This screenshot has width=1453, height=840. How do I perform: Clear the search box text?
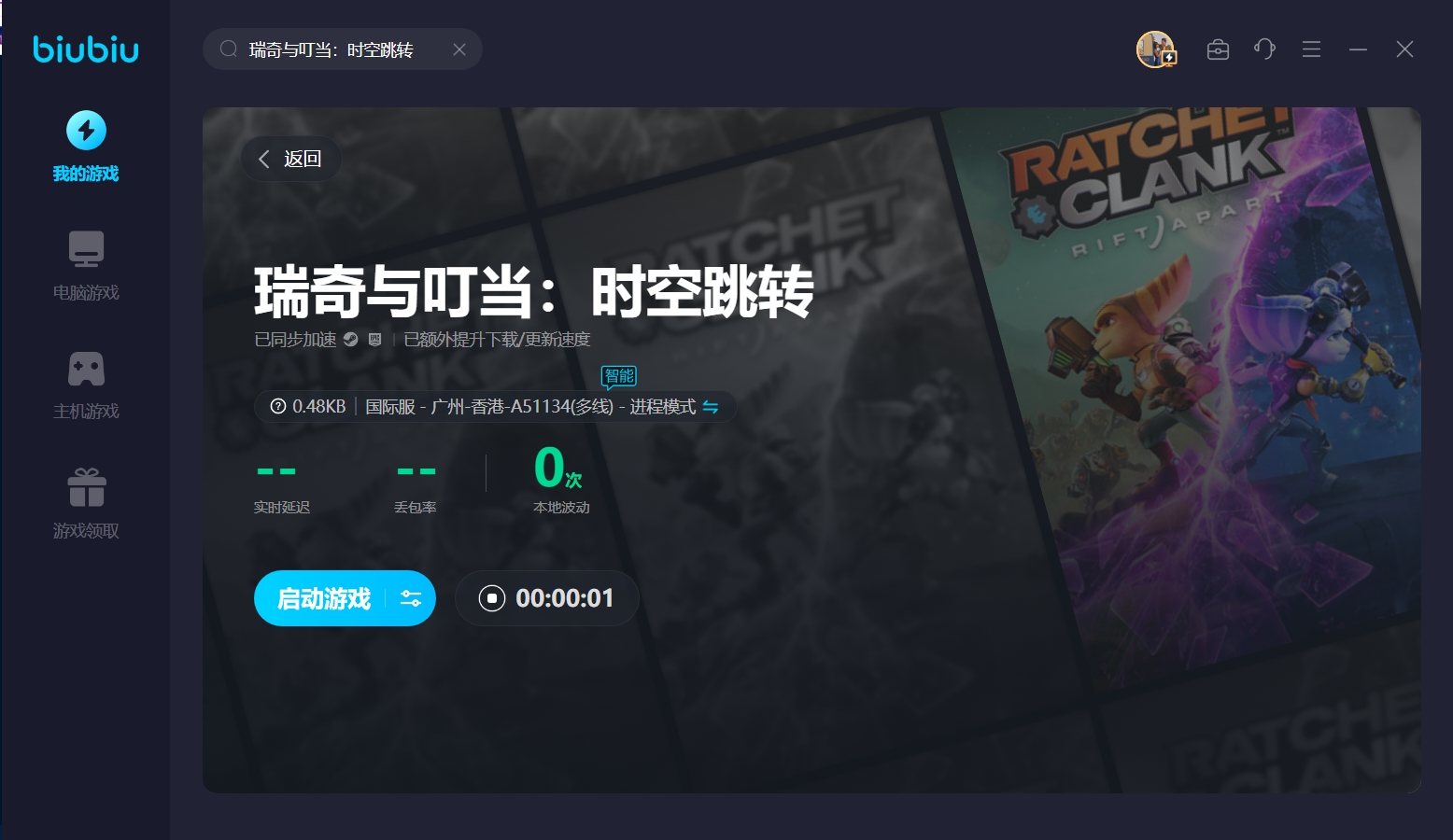(459, 49)
